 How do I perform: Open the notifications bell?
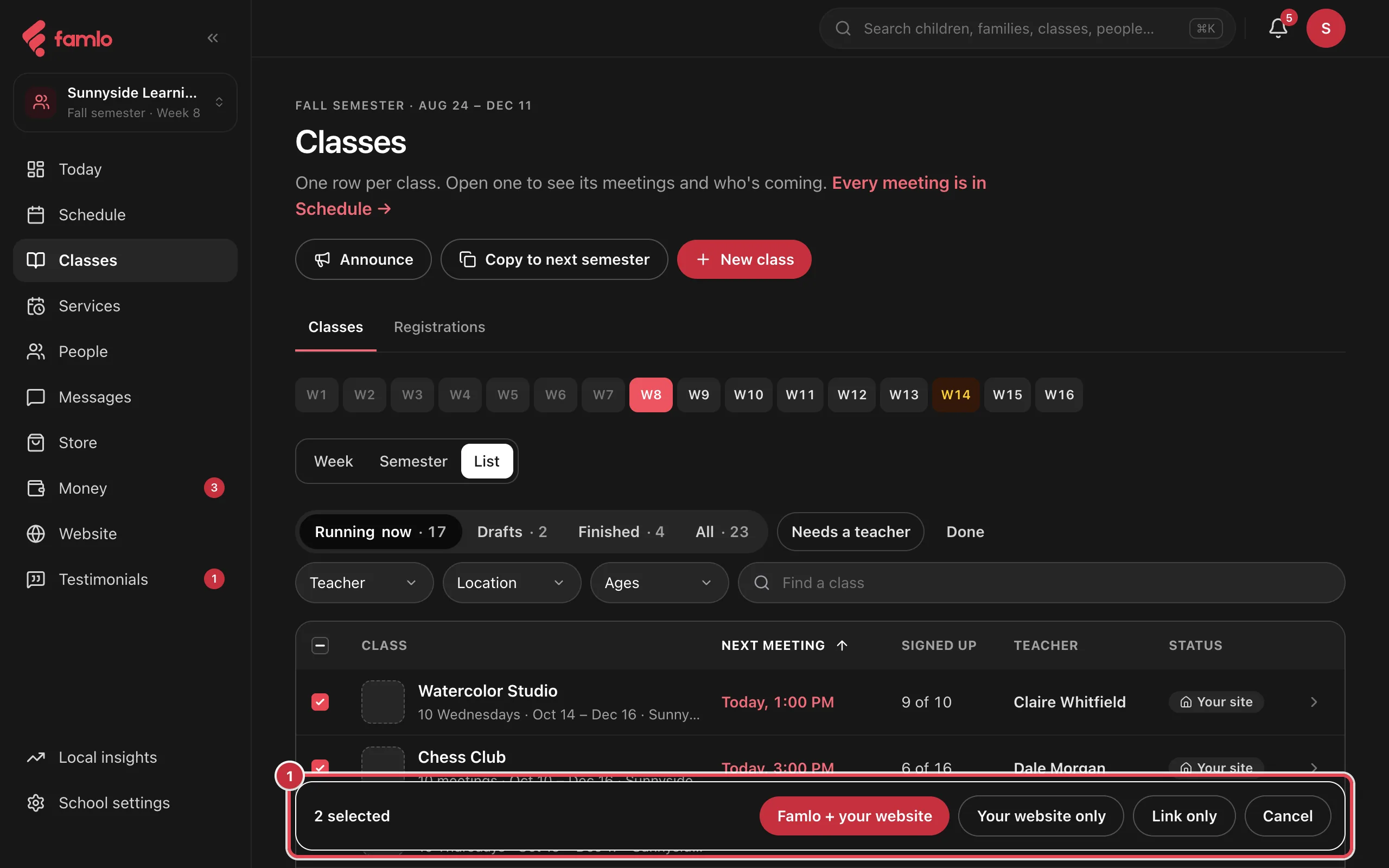point(1278,28)
